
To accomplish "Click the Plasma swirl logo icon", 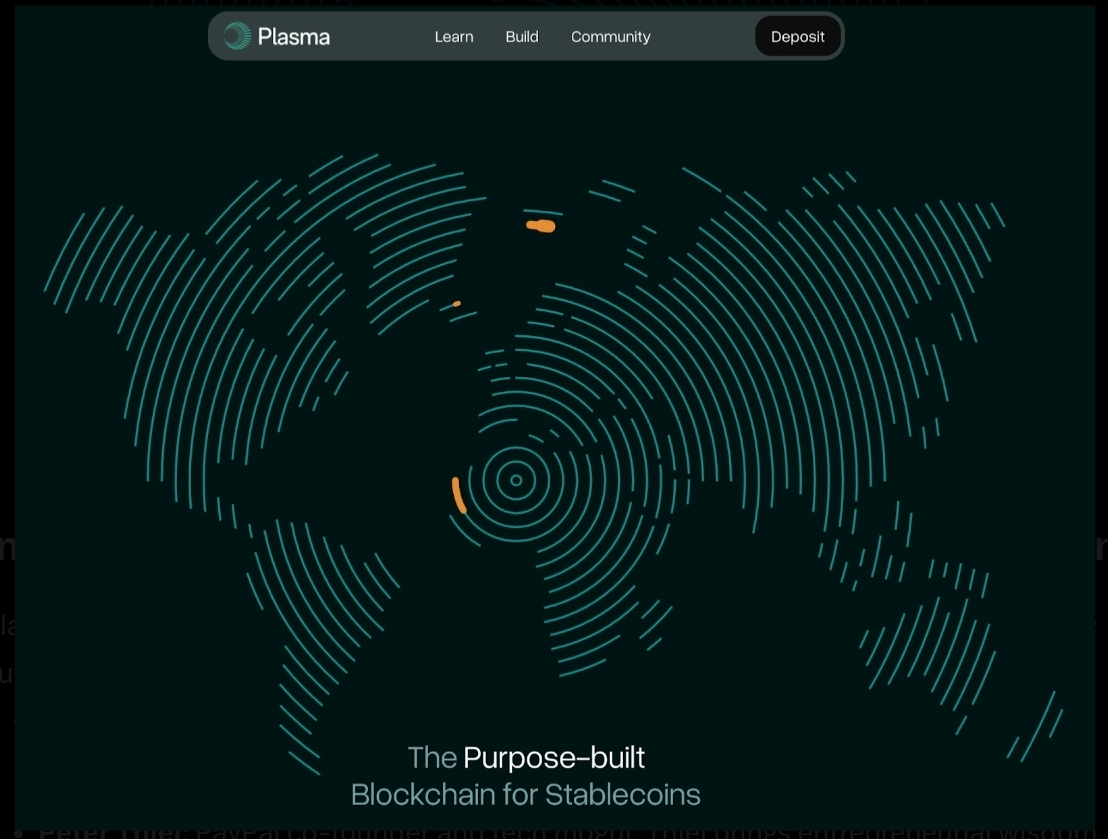I will [x=237, y=36].
